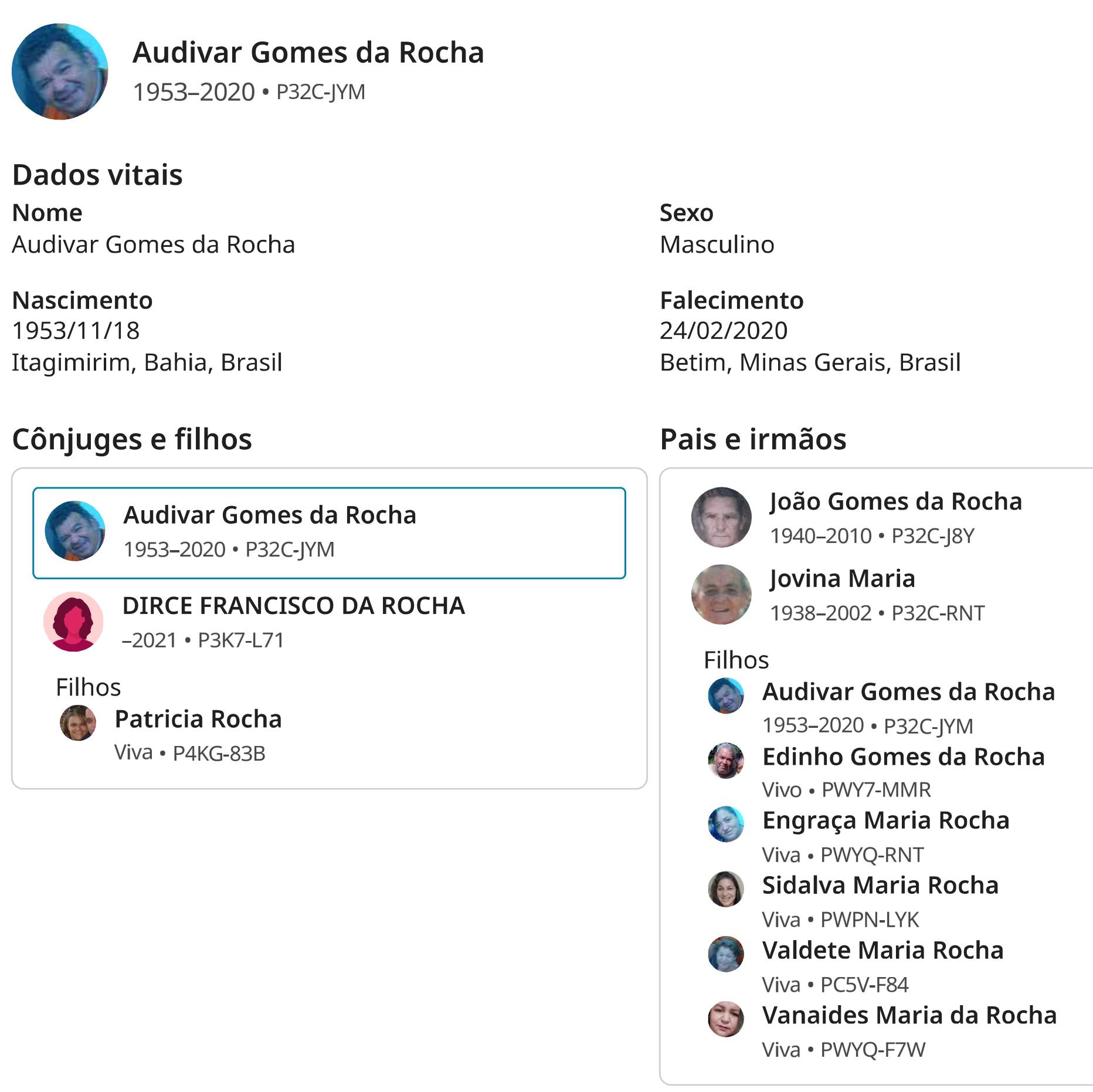Viewport: 1093px width, 1092px height.
Task: Open the Edinho Gomes da Rocha name link
Action: pyautogui.click(x=904, y=757)
